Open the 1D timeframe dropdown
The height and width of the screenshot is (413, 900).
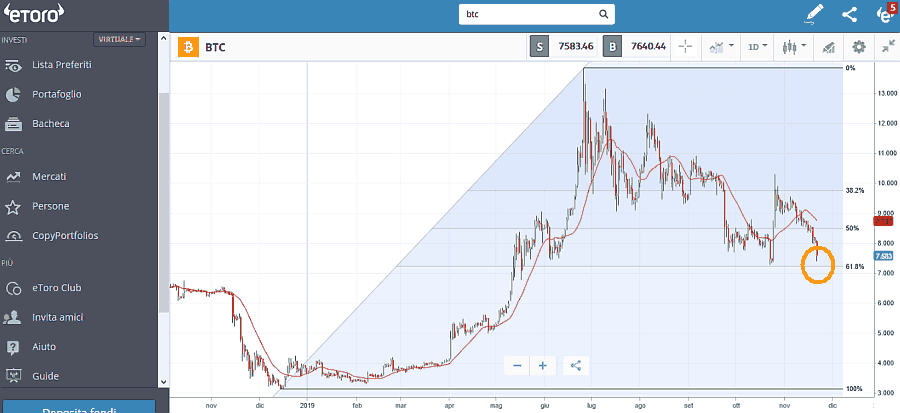(759, 47)
